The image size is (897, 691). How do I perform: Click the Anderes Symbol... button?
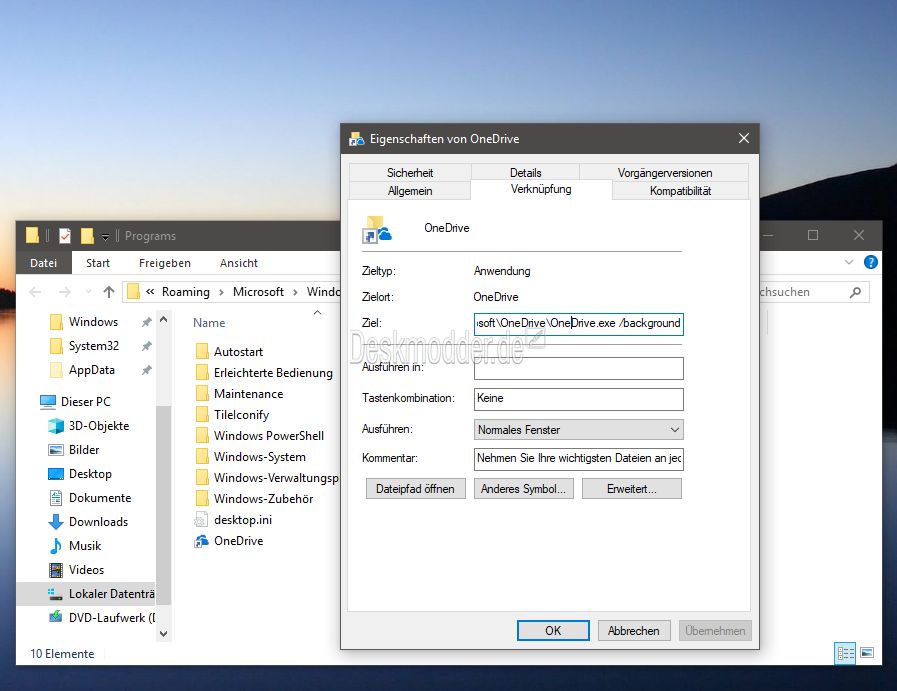point(523,489)
